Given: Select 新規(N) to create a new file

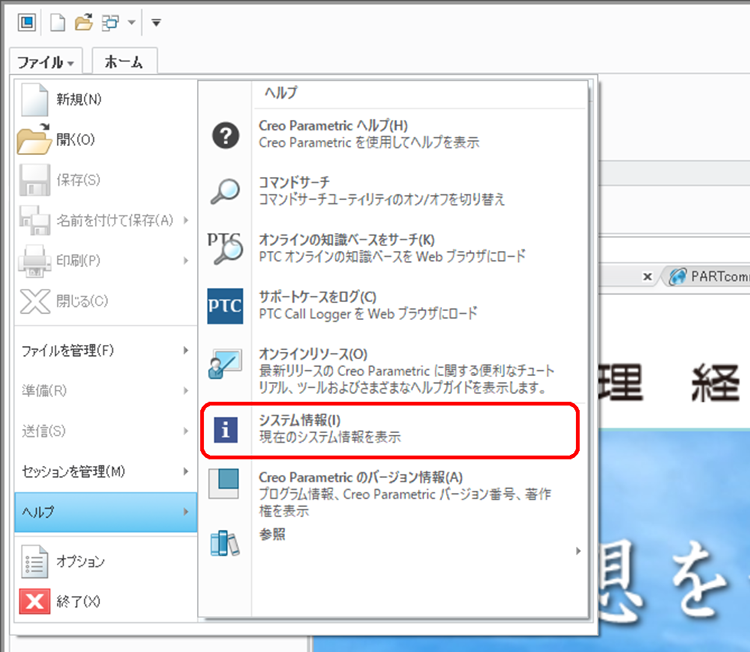Looking at the screenshot, I should pos(78,99).
